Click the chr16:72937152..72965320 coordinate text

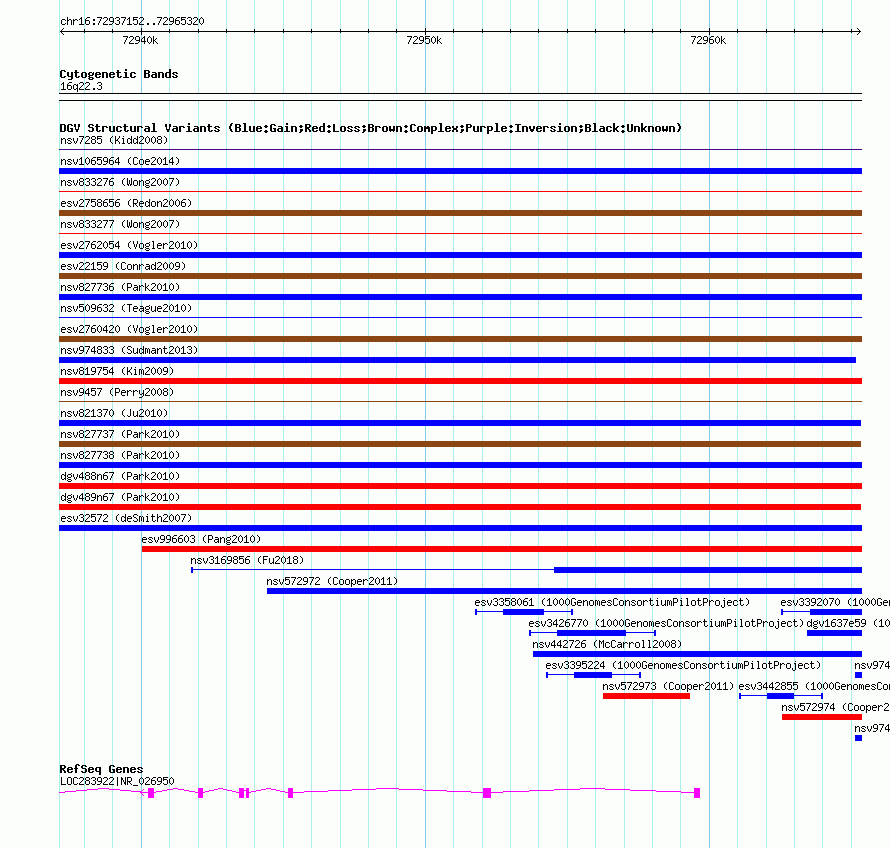point(132,21)
